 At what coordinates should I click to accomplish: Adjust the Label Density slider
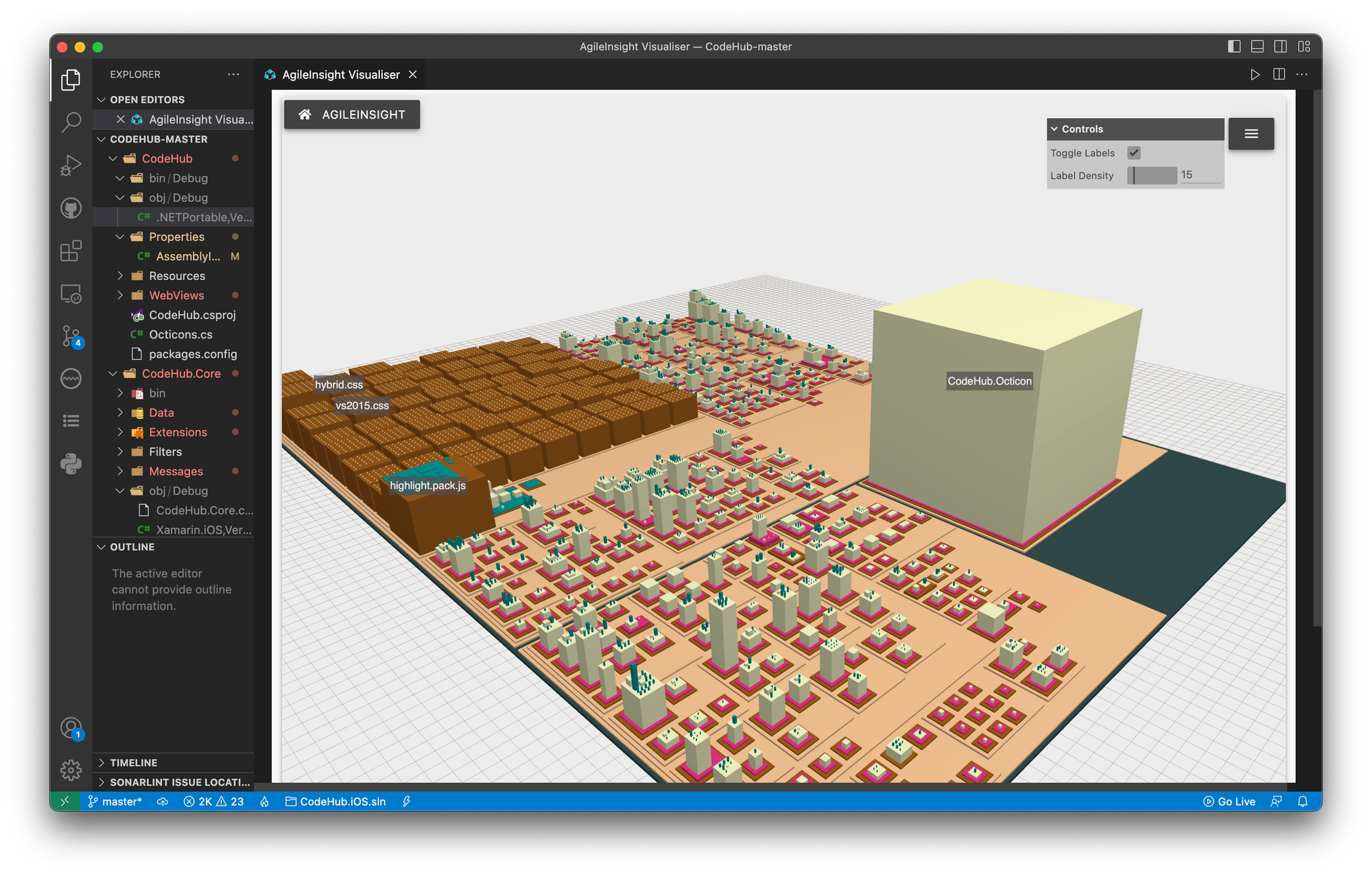(x=1152, y=176)
